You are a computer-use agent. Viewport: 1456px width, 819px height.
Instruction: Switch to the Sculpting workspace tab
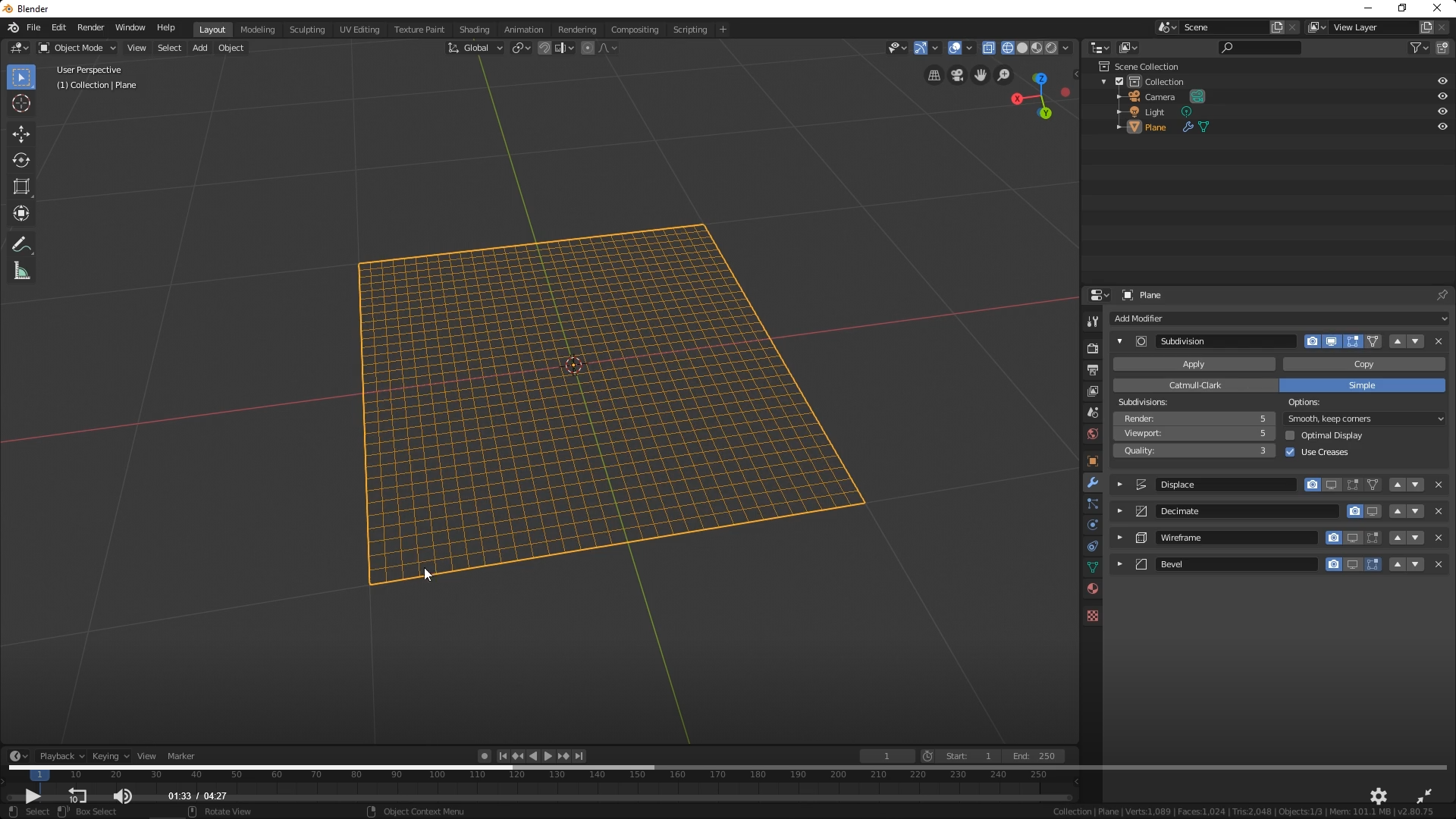[307, 30]
